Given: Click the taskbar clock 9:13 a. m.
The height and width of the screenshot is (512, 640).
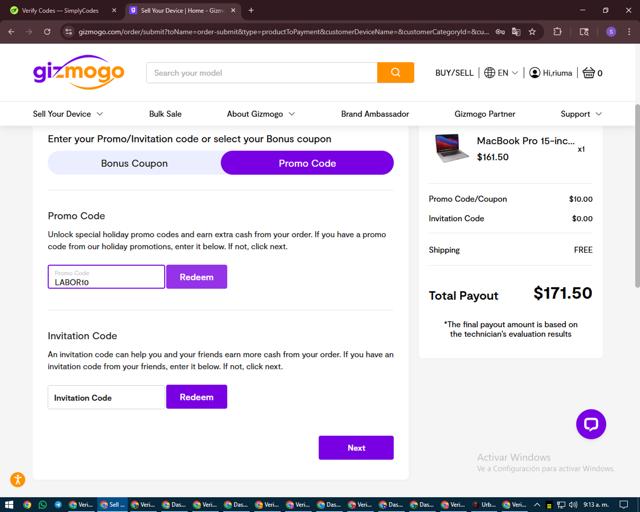Looking at the screenshot, I should tap(596, 505).
